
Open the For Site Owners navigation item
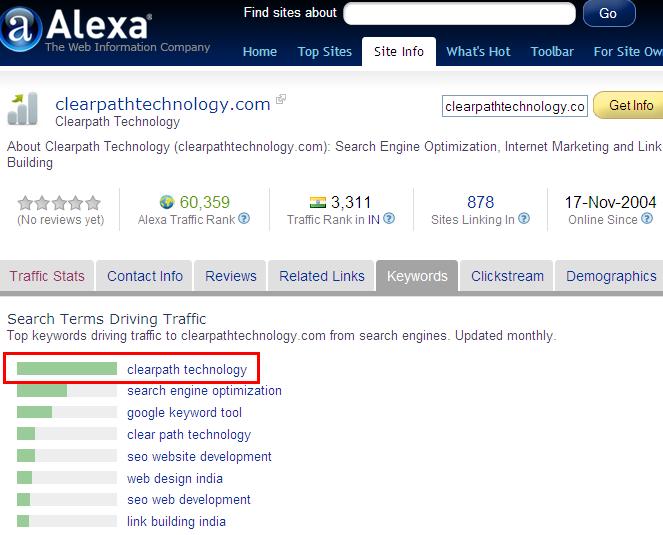click(628, 52)
